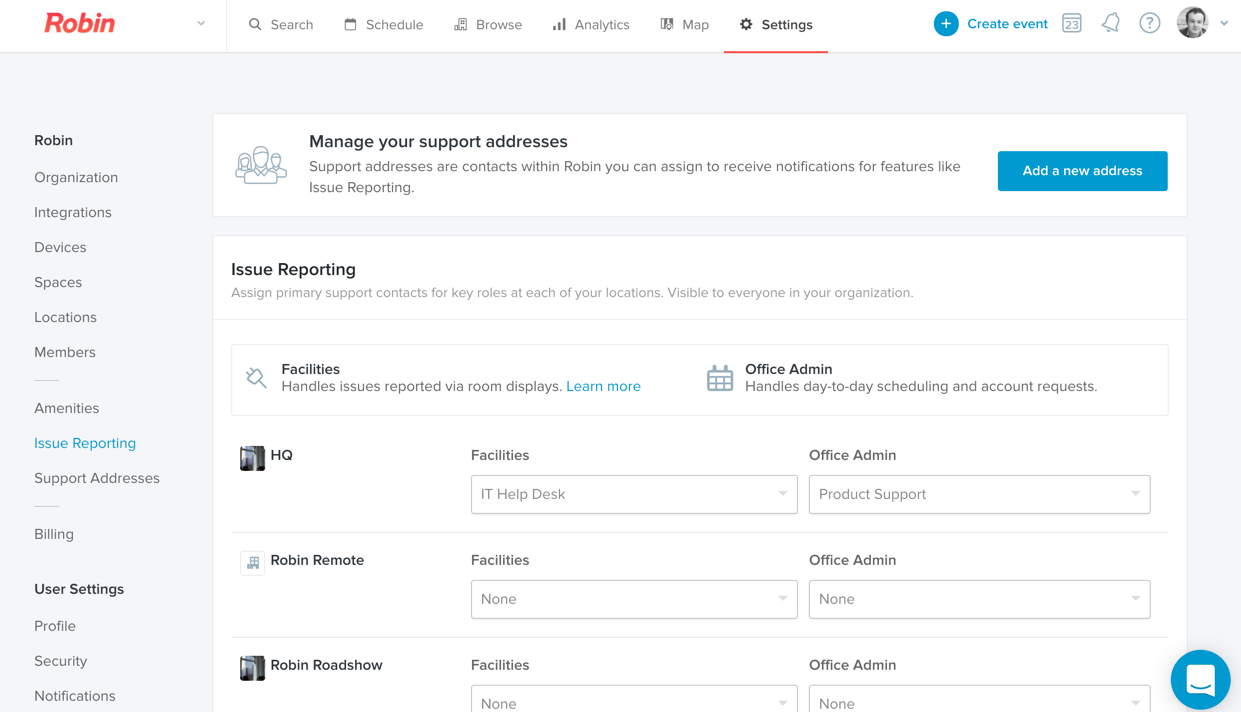Click the blue plus Create event icon
Image resolution: width=1241 pixels, height=712 pixels.
[946, 24]
